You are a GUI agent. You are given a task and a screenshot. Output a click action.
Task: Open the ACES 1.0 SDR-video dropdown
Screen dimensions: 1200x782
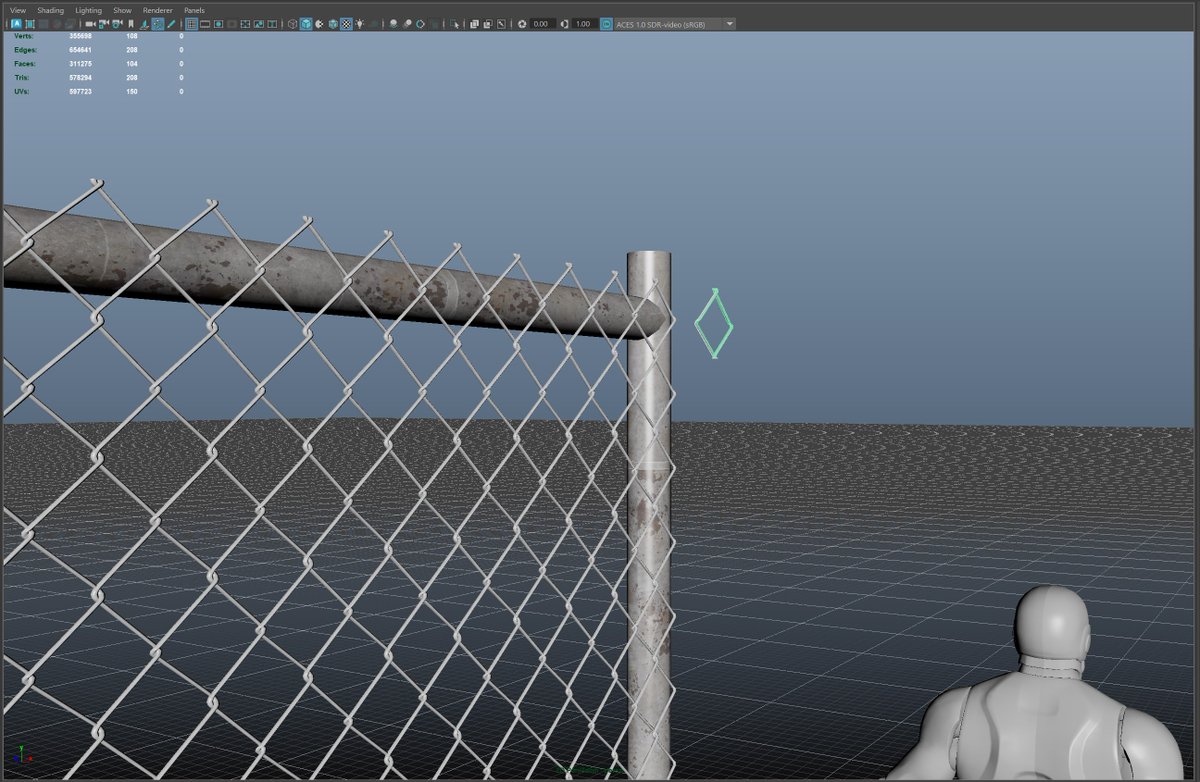pos(675,24)
